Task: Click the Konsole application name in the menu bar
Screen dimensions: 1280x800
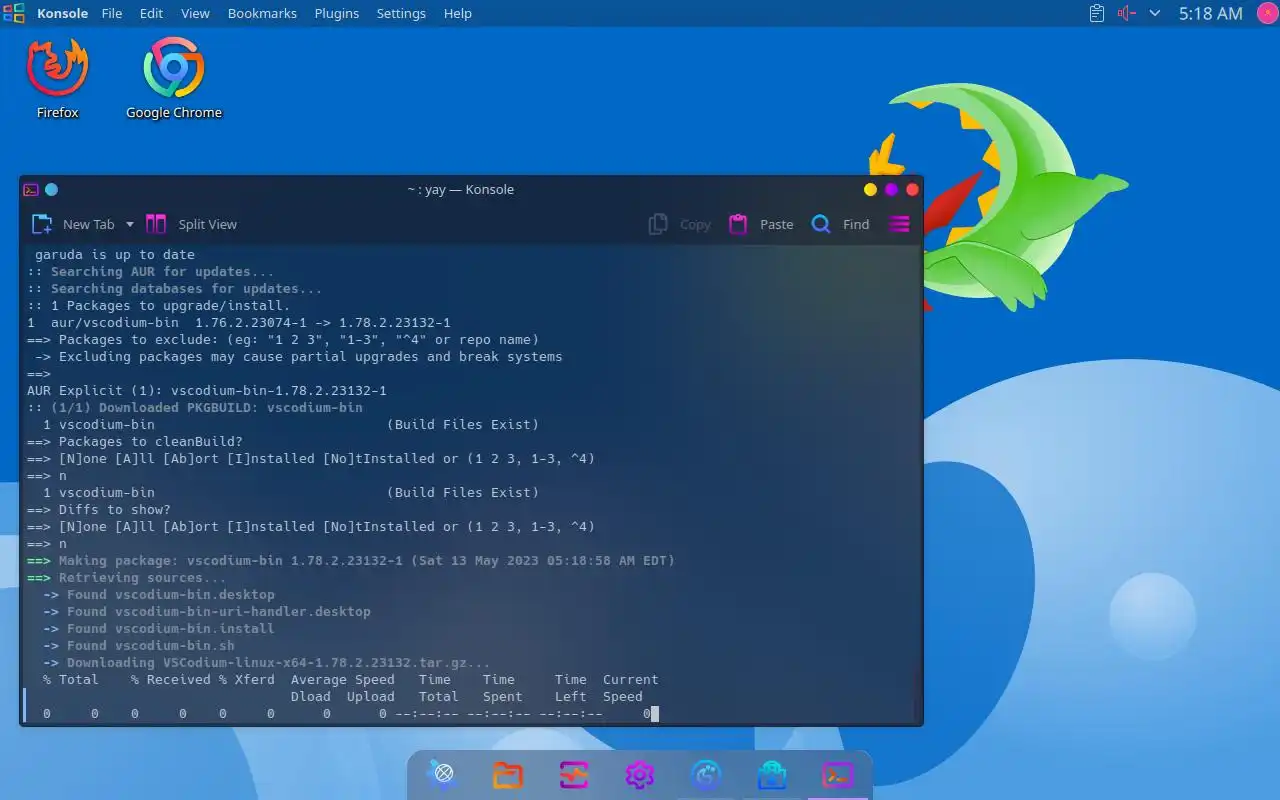Action: [62, 13]
